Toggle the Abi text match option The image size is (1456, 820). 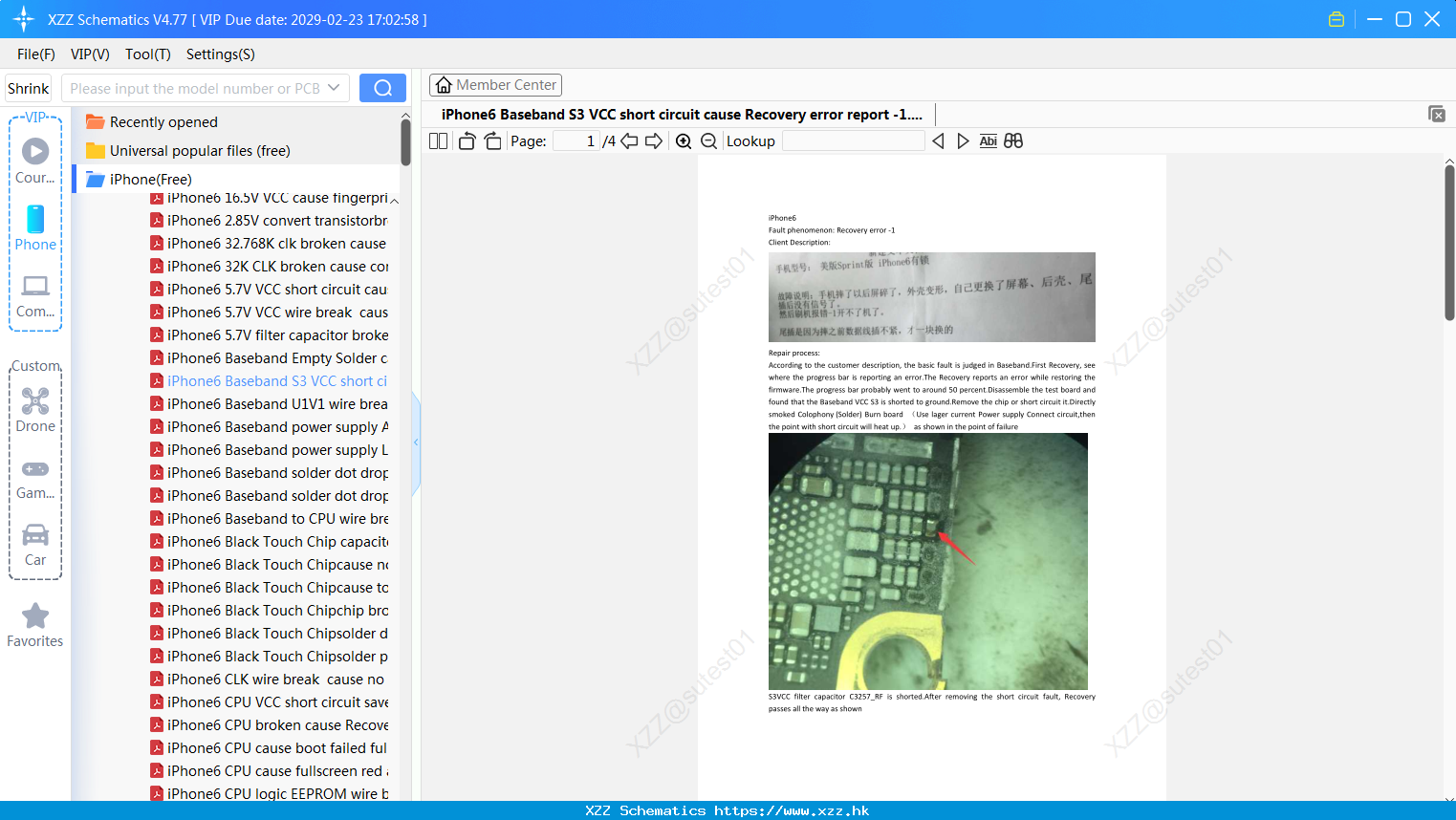click(989, 141)
